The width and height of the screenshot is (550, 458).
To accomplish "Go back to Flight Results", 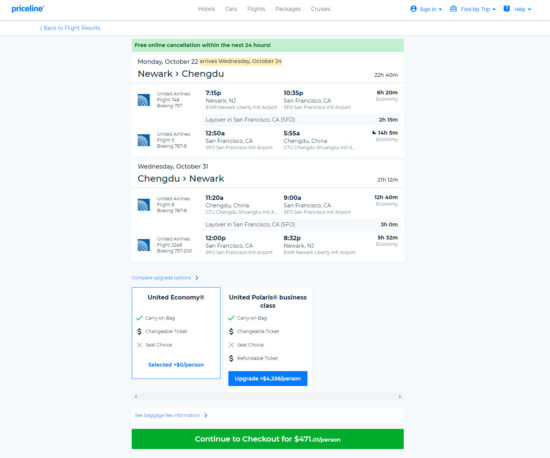I will pos(70,28).
